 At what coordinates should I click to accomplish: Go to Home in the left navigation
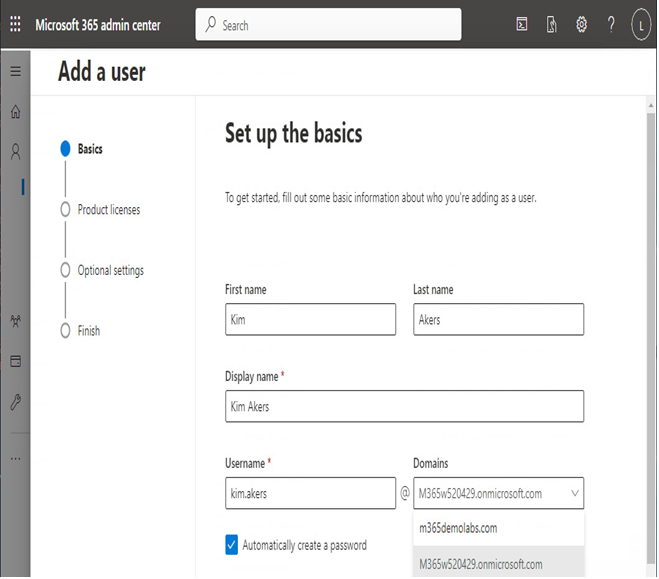click(16, 112)
